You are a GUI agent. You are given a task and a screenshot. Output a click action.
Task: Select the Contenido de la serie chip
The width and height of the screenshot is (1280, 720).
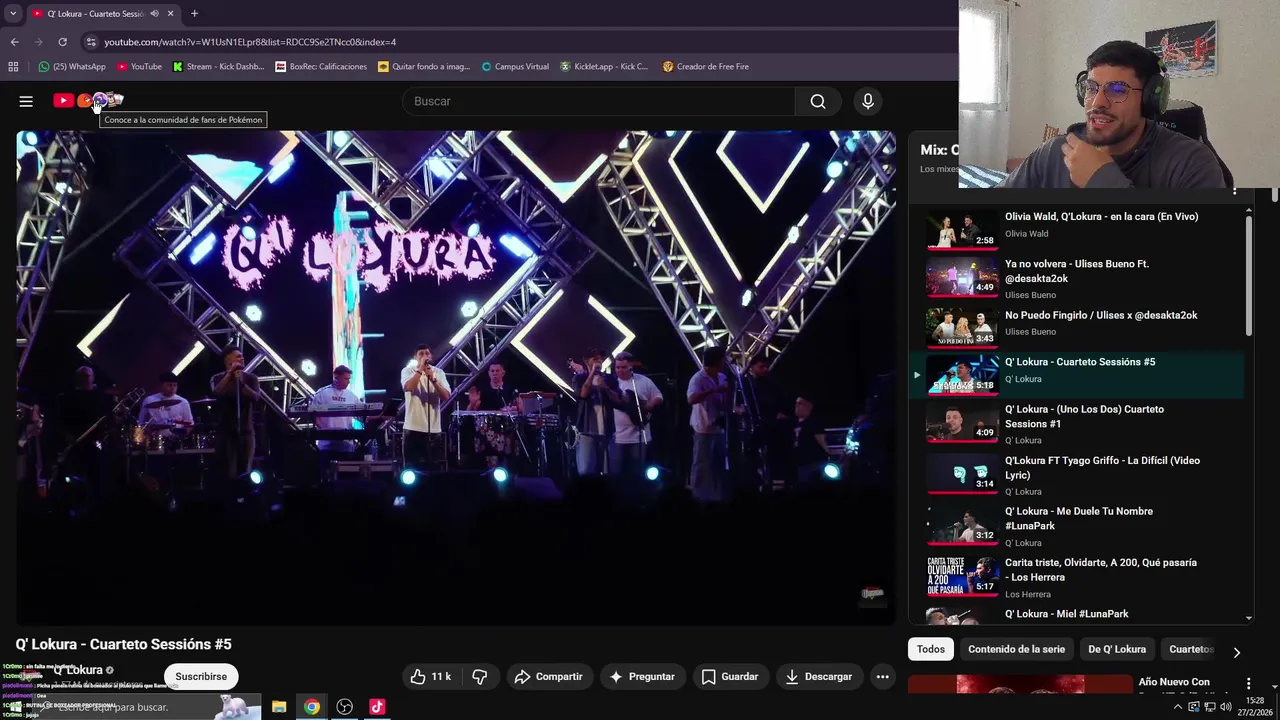coord(1016,649)
